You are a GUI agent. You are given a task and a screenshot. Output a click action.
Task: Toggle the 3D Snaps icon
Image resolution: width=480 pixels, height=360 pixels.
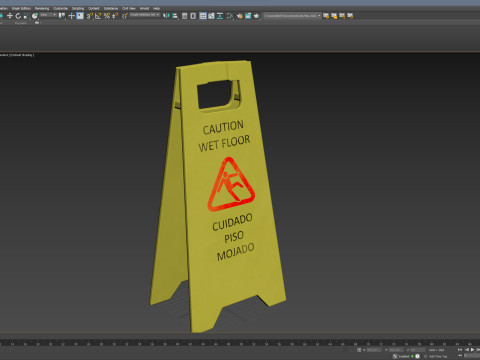pyautogui.click(x=90, y=16)
